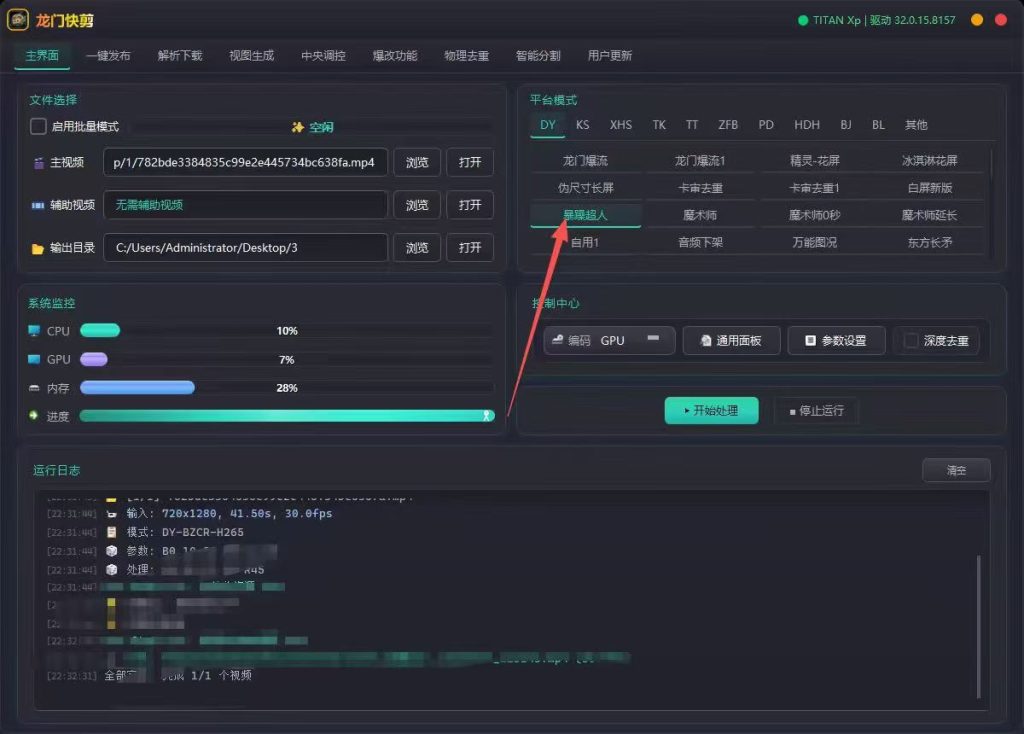Open the 编码 GPU dropdown
Viewport: 1024px width, 734px height.
coord(609,340)
